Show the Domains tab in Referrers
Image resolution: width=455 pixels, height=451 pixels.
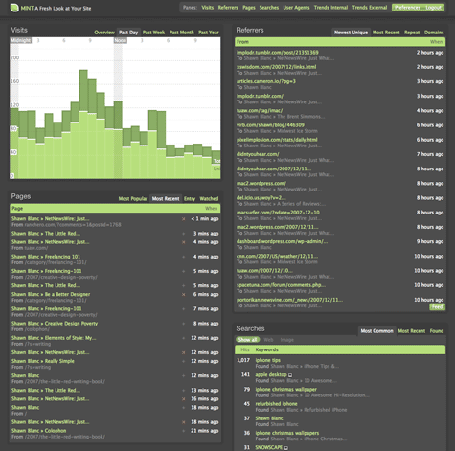pyautogui.click(x=434, y=32)
